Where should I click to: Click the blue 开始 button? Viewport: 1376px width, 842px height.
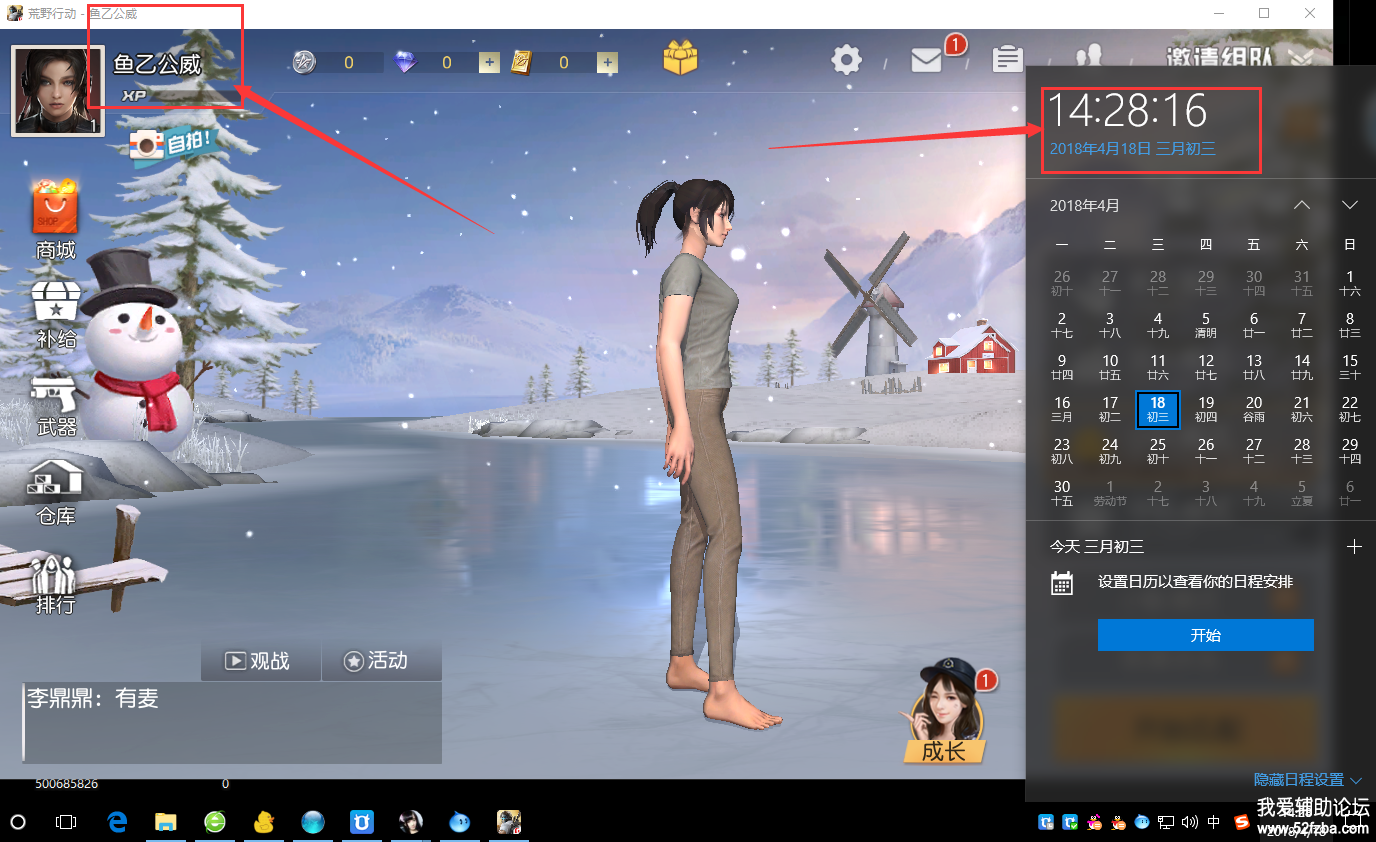click(x=1205, y=635)
